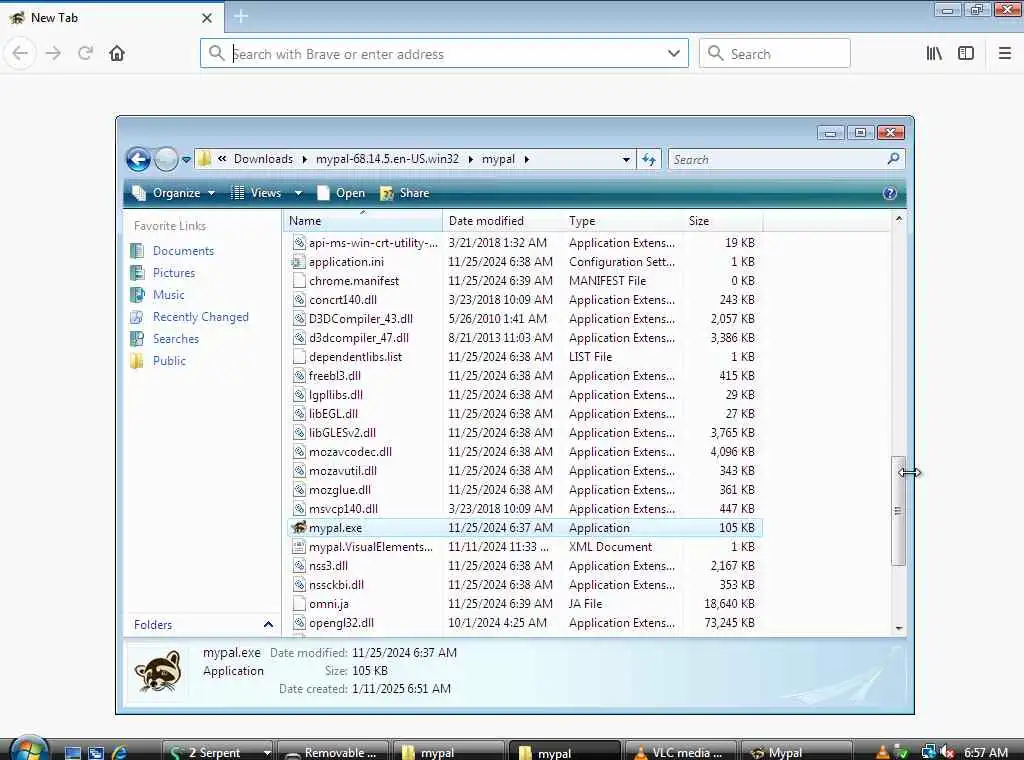Close the New Tab tab
Screen dimensions: 1024x760
(207, 18)
